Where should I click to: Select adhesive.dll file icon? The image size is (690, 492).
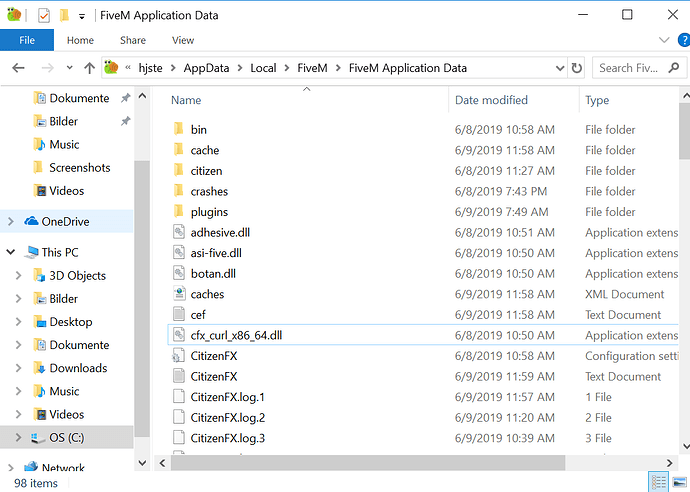click(x=179, y=232)
